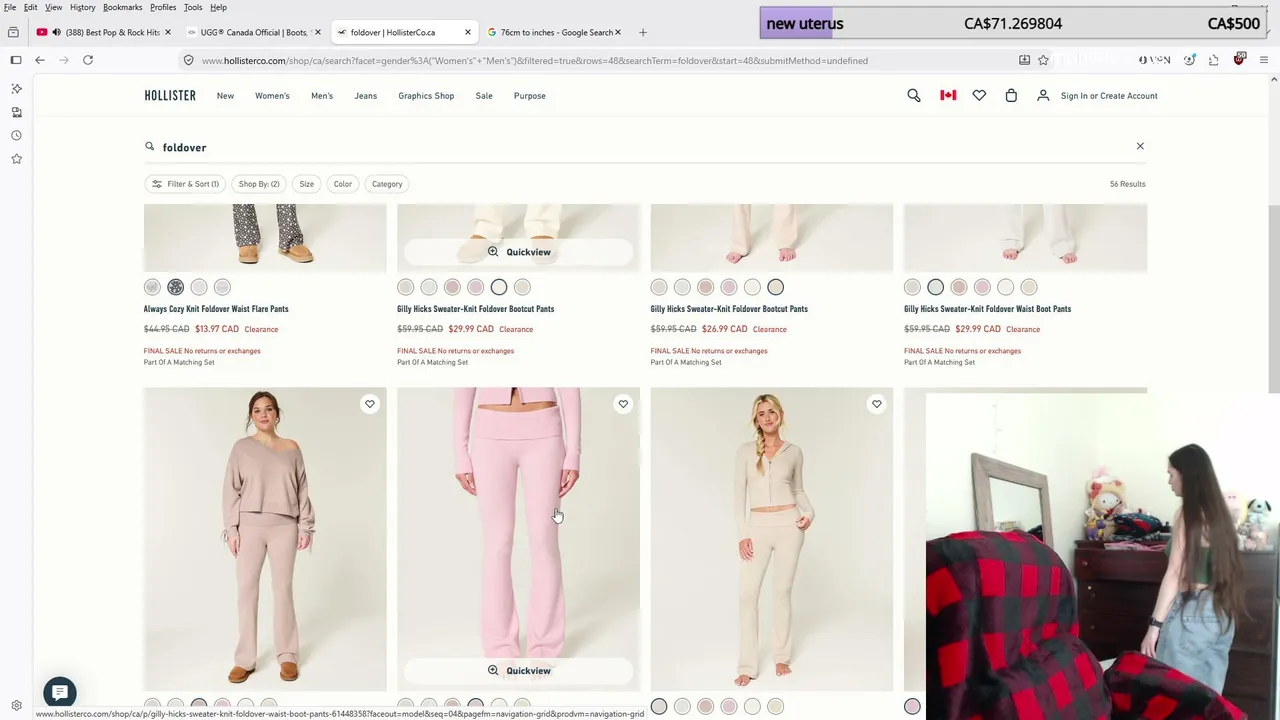This screenshot has width=1280, height=720.
Task: Switch to the UGG Canada Official tab
Action: coord(255,32)
